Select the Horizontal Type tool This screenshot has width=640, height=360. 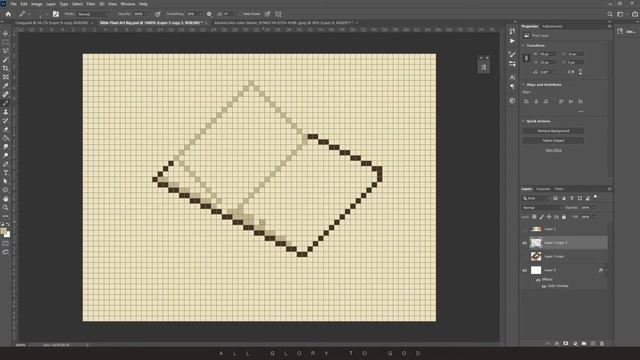click(6, 173)
